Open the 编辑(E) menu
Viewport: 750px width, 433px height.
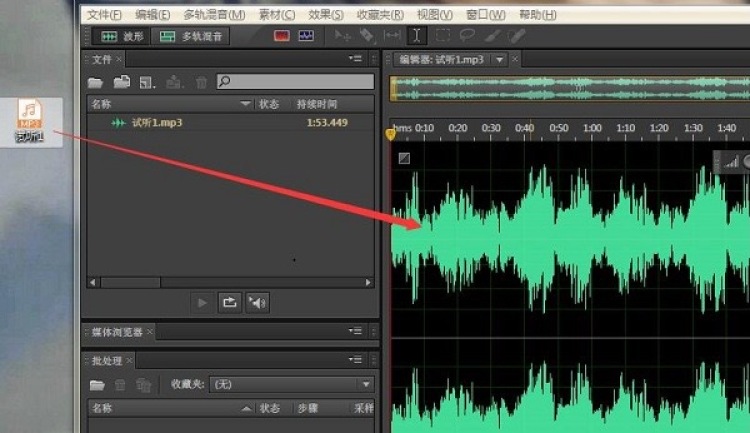click(152, 15)
